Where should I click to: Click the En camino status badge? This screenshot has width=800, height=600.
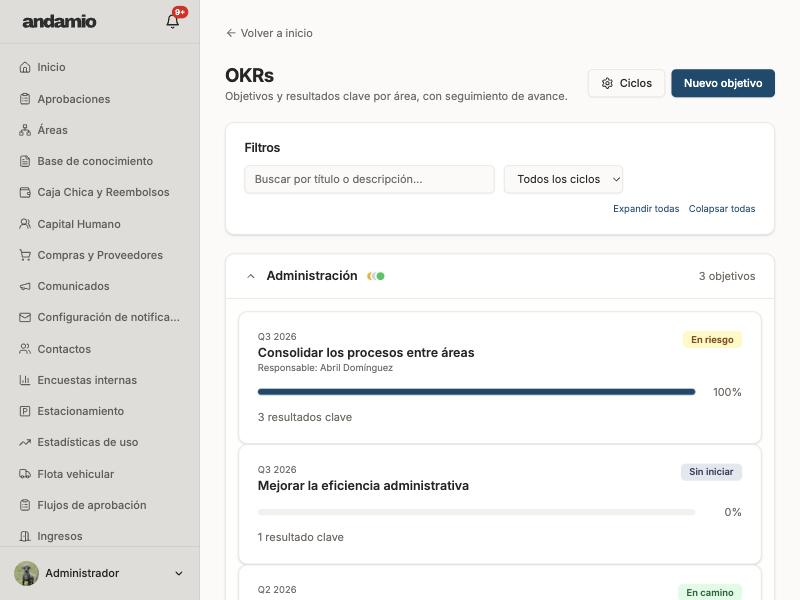coord(710,592)
